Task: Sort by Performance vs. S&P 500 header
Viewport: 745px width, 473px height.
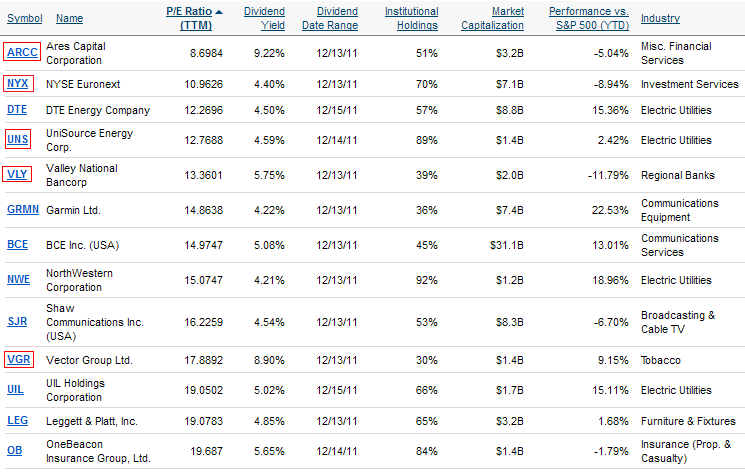Action: click(589, 19)
